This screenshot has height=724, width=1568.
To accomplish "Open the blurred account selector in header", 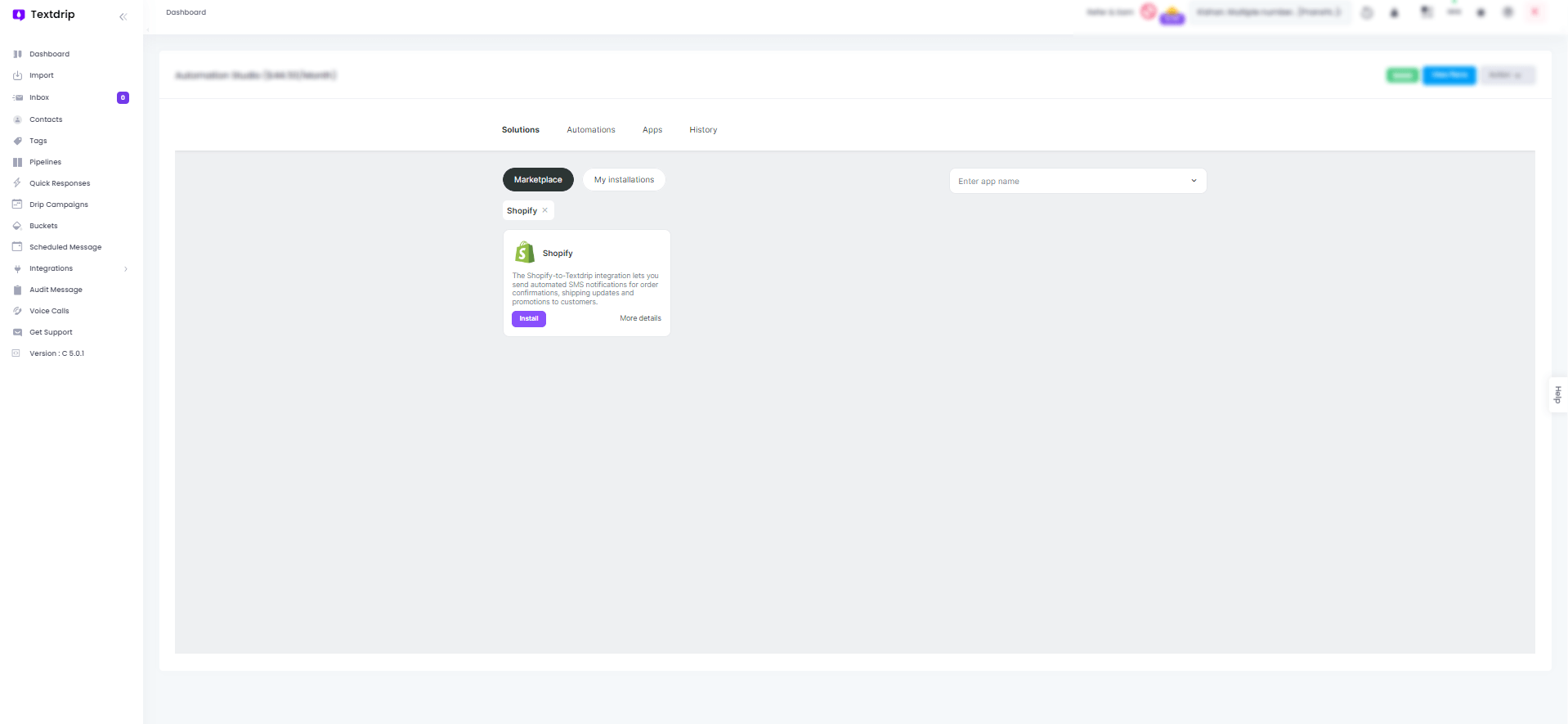I will 1270,12.
